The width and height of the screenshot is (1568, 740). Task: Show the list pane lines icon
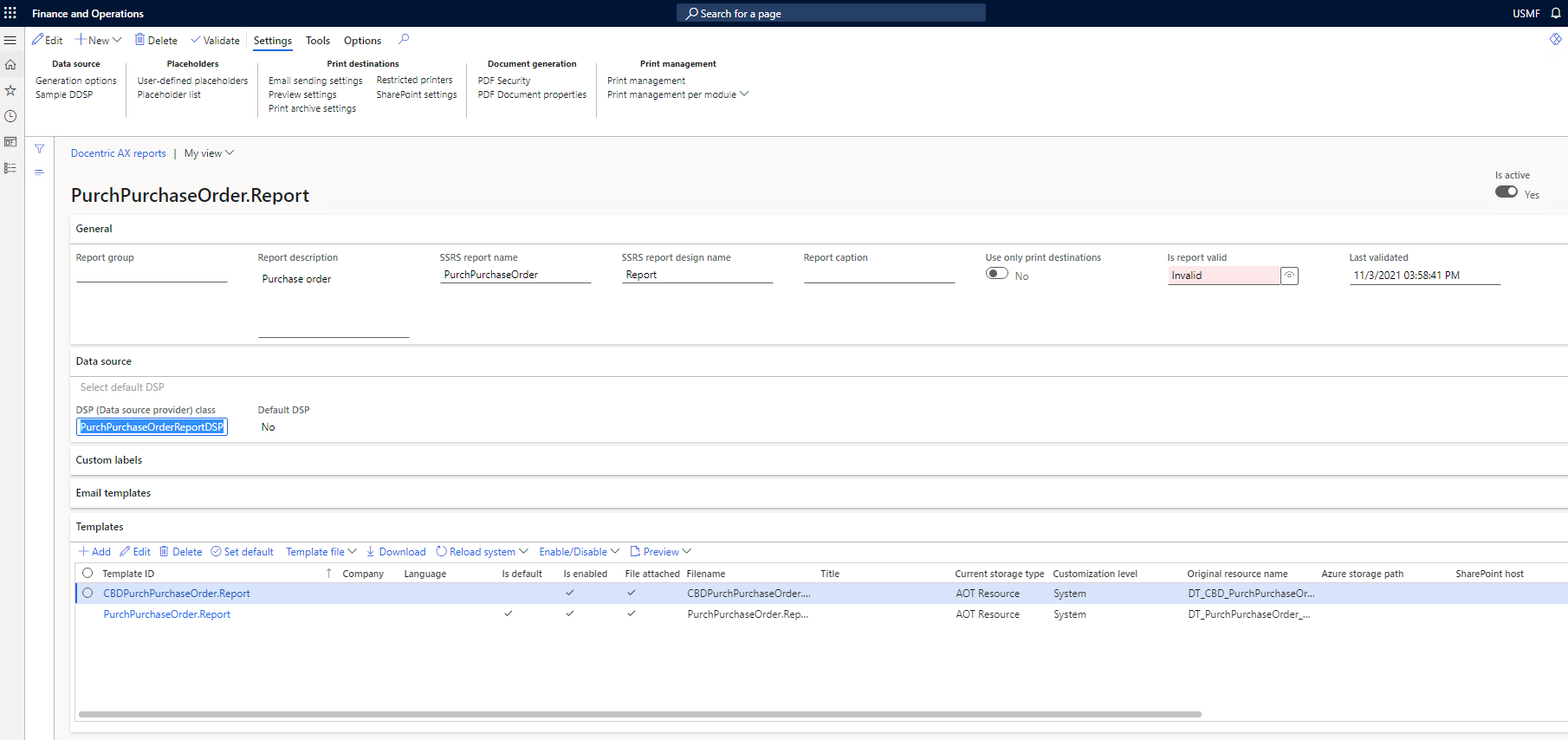click(40, 172)
